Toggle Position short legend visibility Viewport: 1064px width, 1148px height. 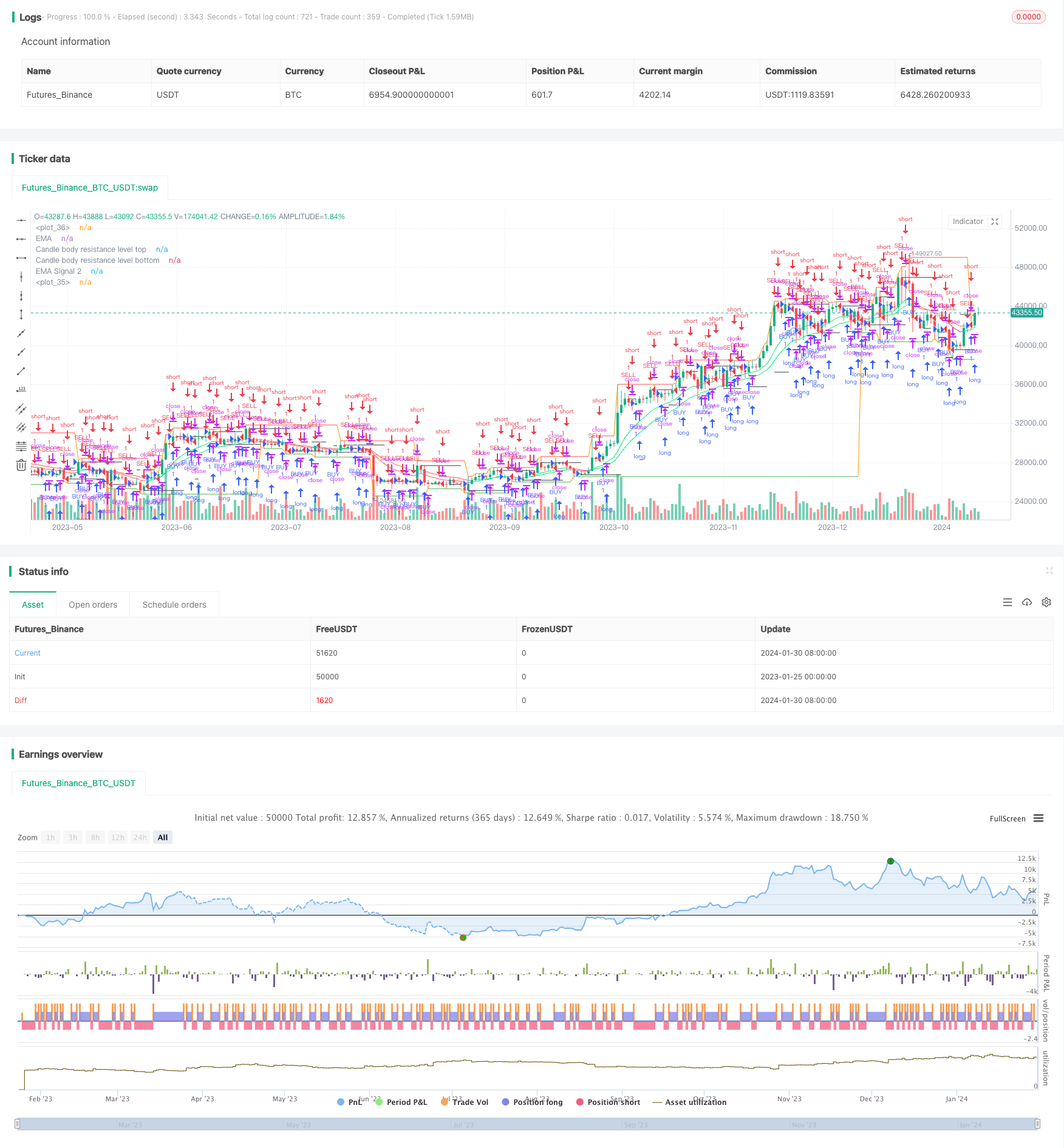[x=608, y=1102]
